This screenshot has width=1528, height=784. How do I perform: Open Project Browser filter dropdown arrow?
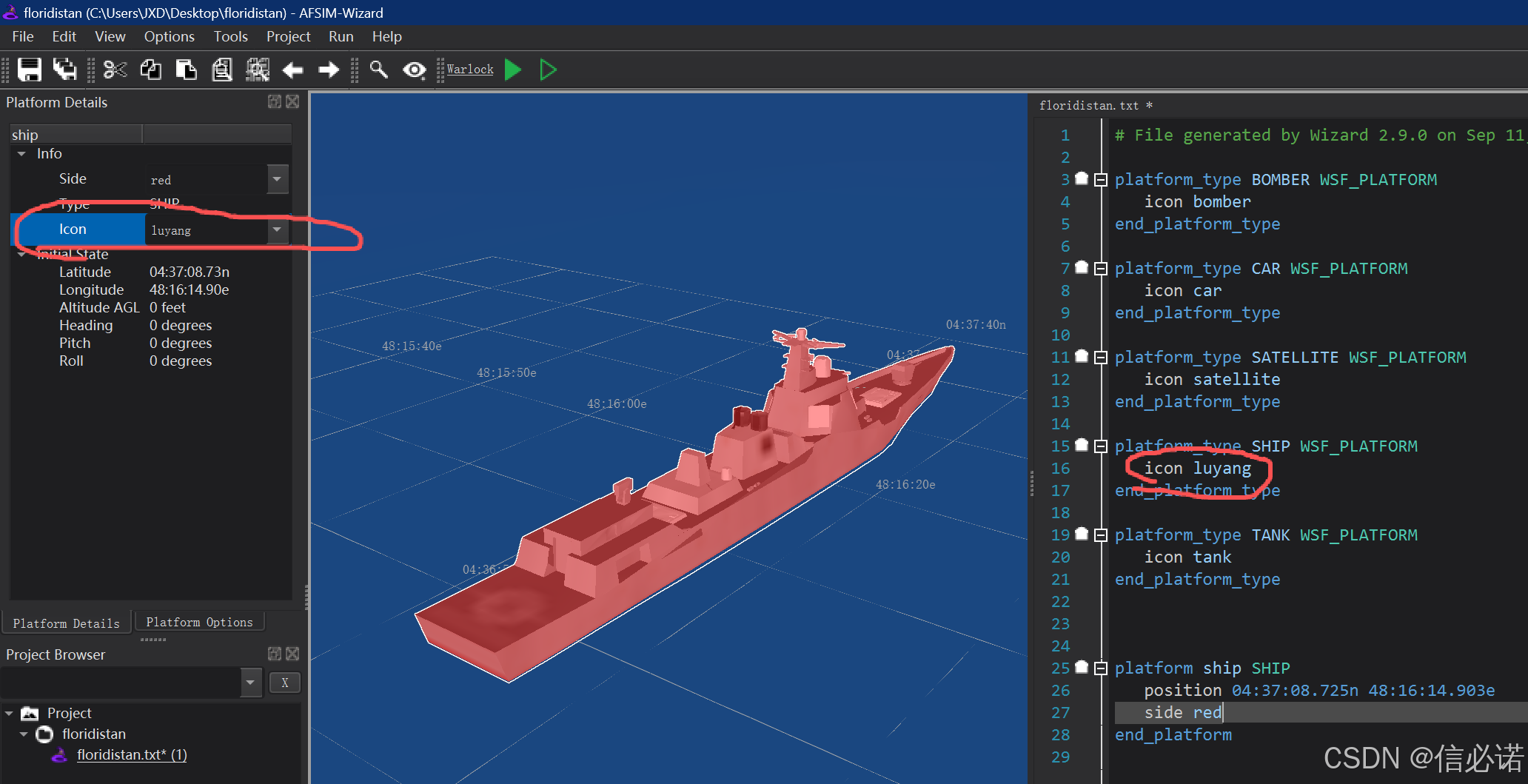[251, 682]
